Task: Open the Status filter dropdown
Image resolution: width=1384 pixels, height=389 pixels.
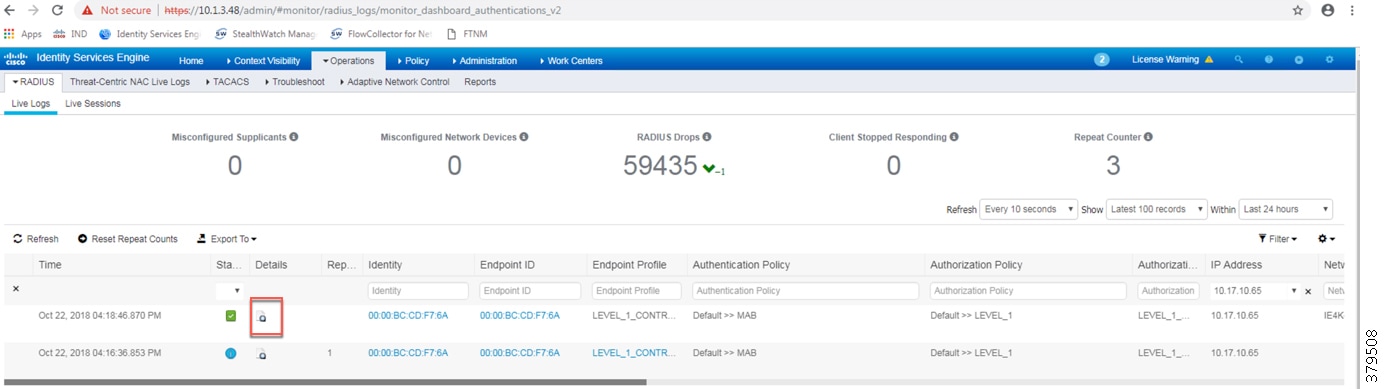Action: (x=231, y=291)
